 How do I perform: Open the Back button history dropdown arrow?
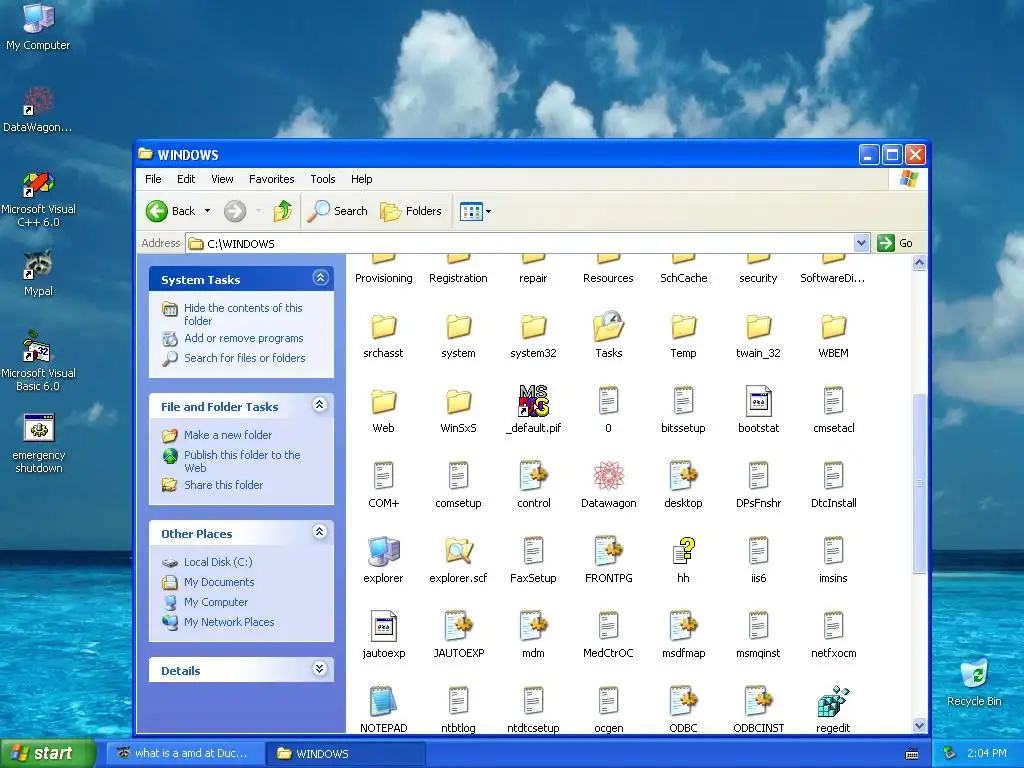coord(208,211)
